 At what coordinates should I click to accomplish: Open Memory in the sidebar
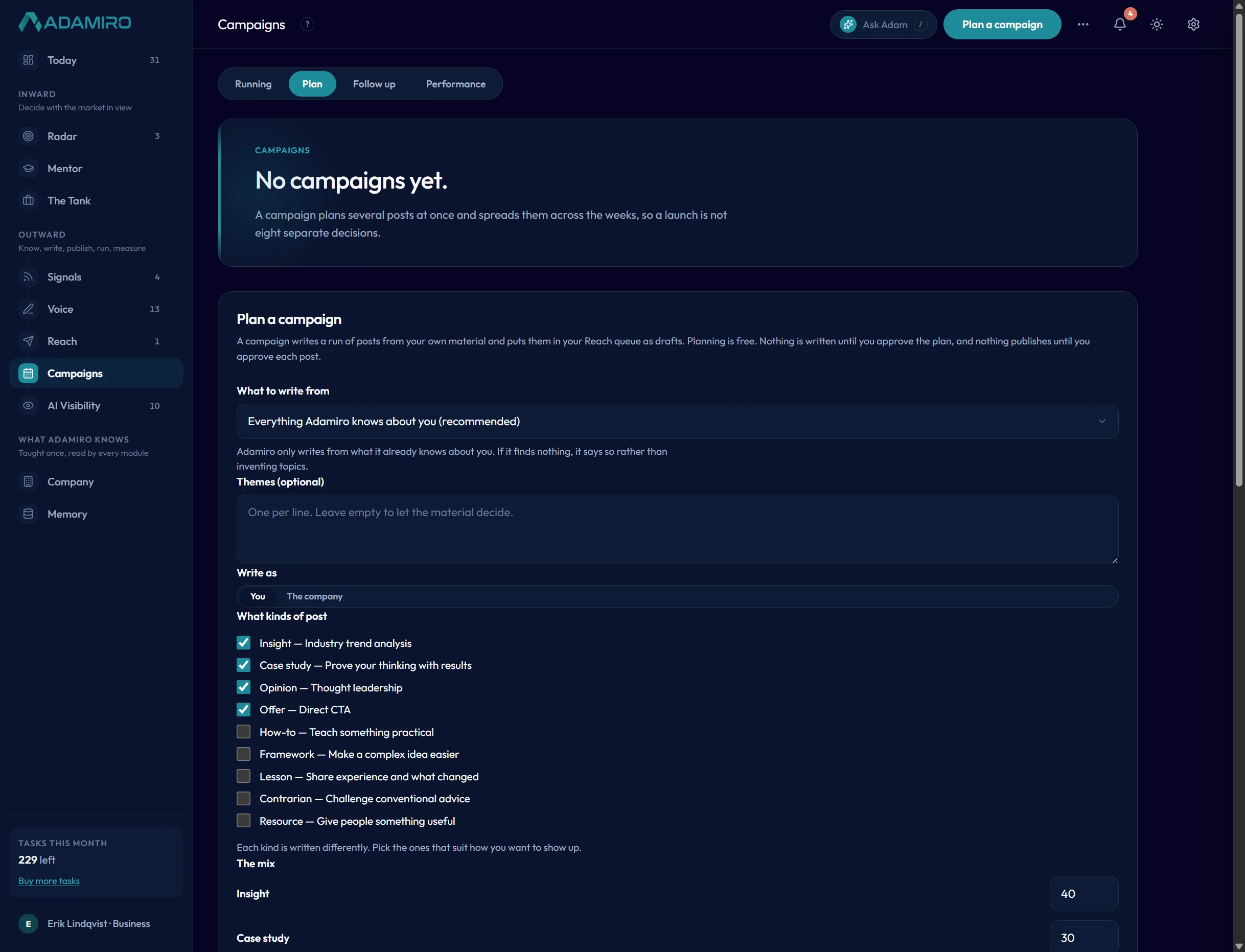tap(96, 514)
